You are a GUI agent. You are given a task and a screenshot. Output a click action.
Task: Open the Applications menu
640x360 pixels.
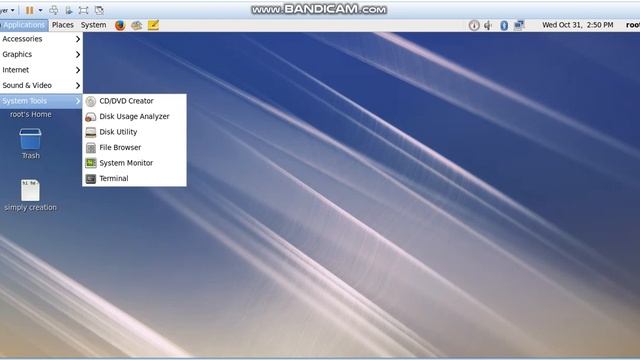tap(24, 25)
